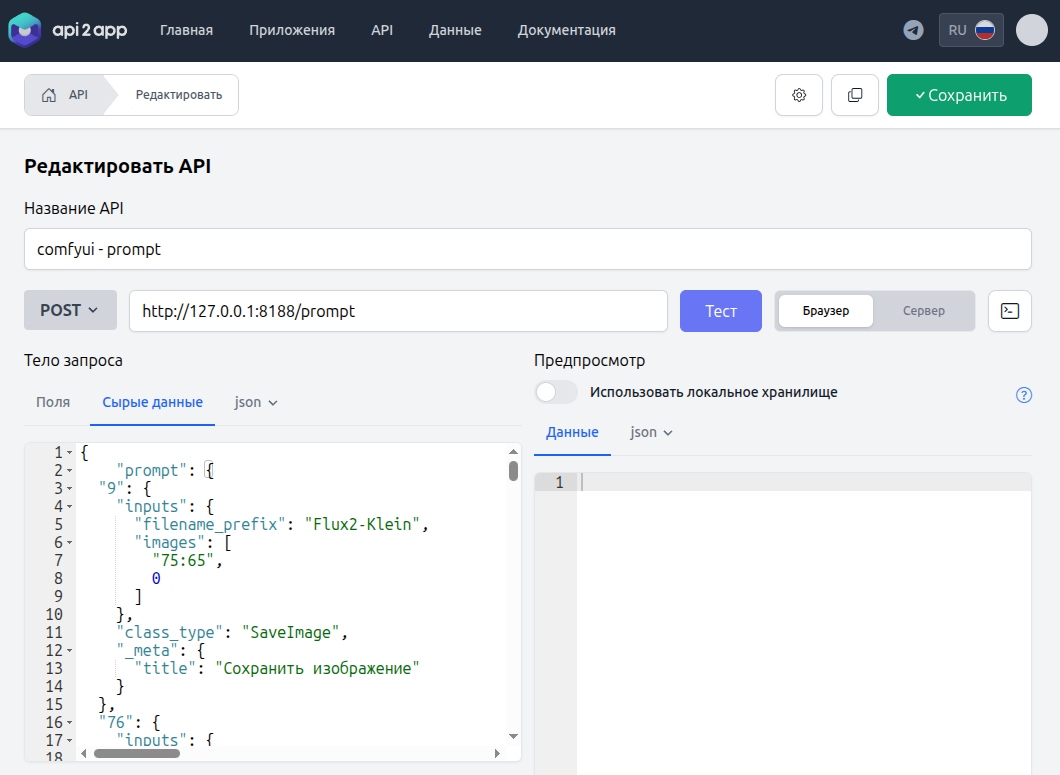Image resolution: width=1060 pixels, height=775 pixels.
Task: Click the duplicate API copy icon
Action: pos(855,95)
